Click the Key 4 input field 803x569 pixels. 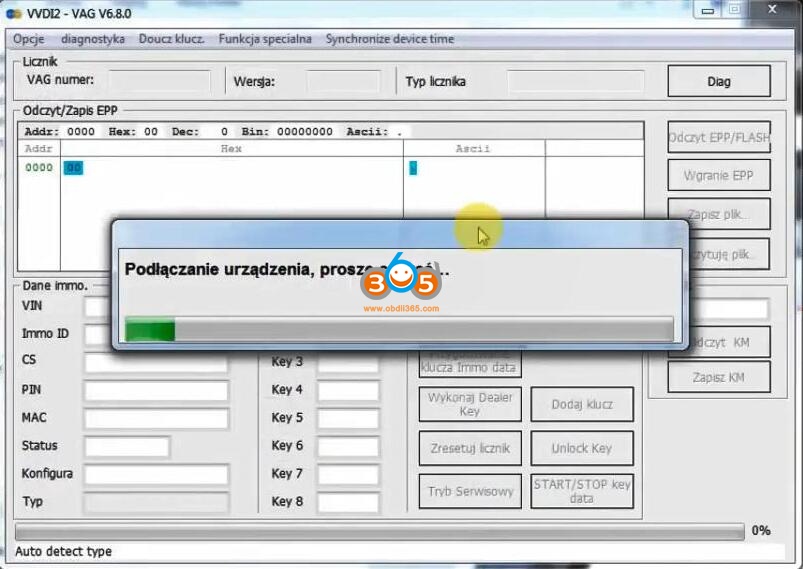pyautogui.click(x=348, y=391)
